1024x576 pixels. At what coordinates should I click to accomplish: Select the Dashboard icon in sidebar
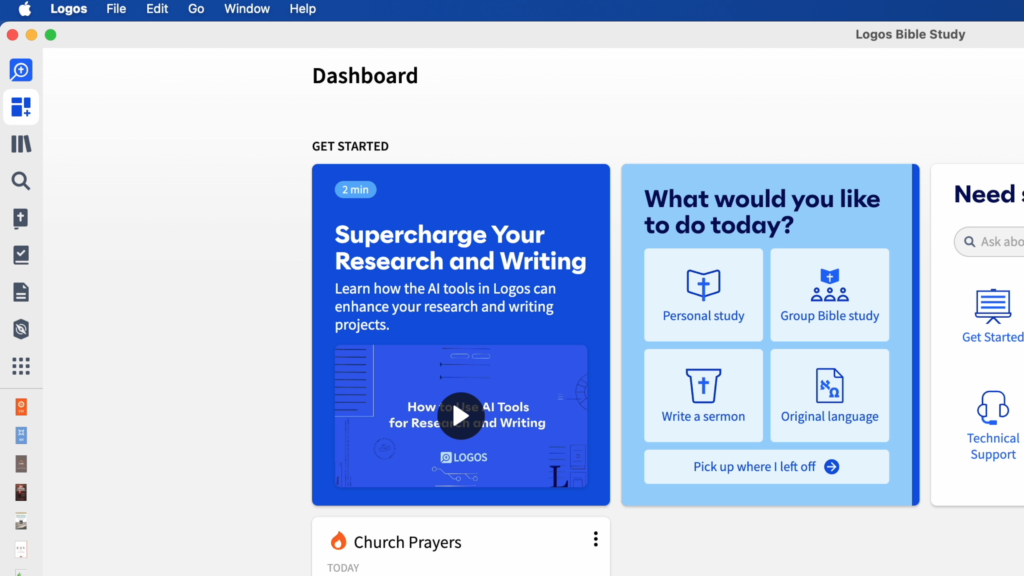pos(21,107)
